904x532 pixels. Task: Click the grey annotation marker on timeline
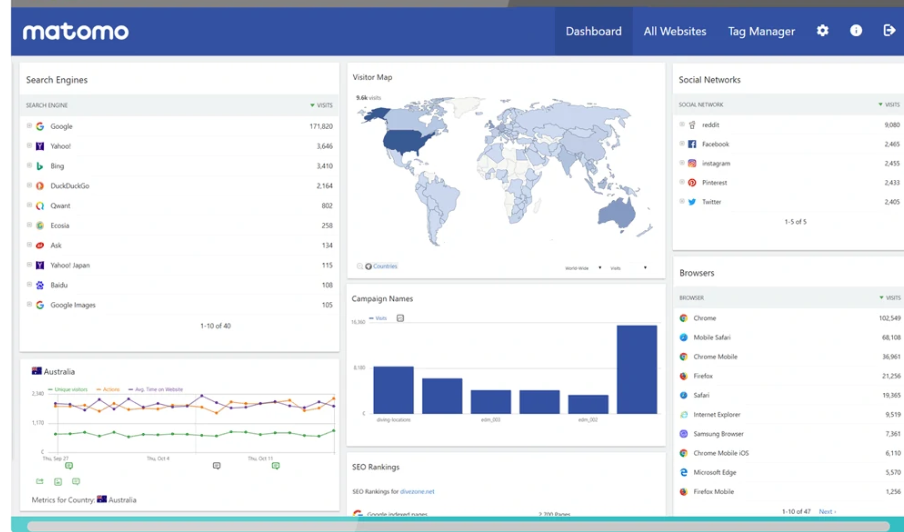pyautogui.click(x=217, y=466)
